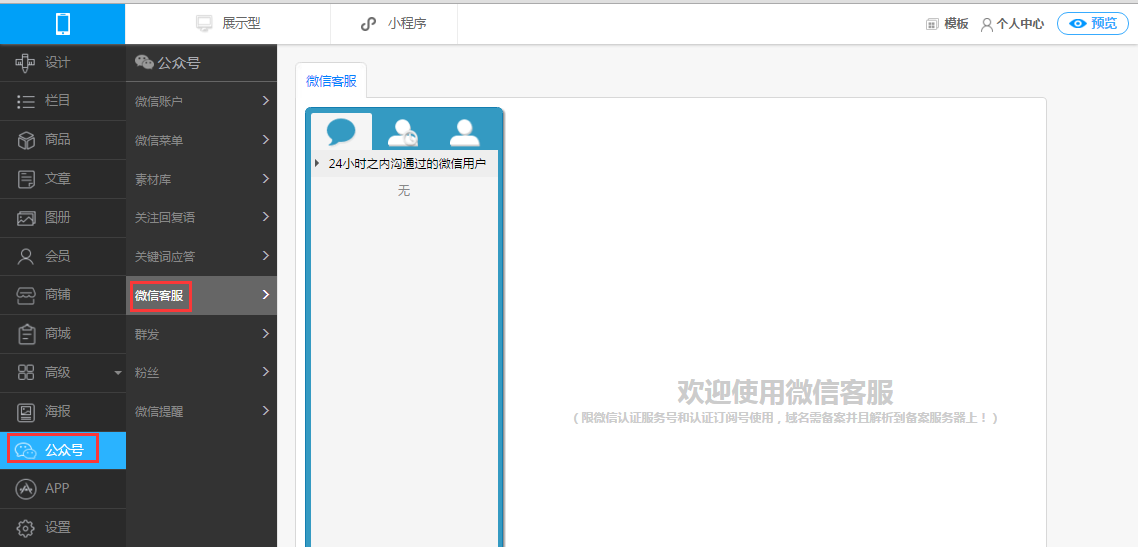Image resolution: width=1138 pixels, height=547 pixels.
Task: Collapse 24小时之内沟通过的微信用户 triangle
Action: [x=317, y=164]
